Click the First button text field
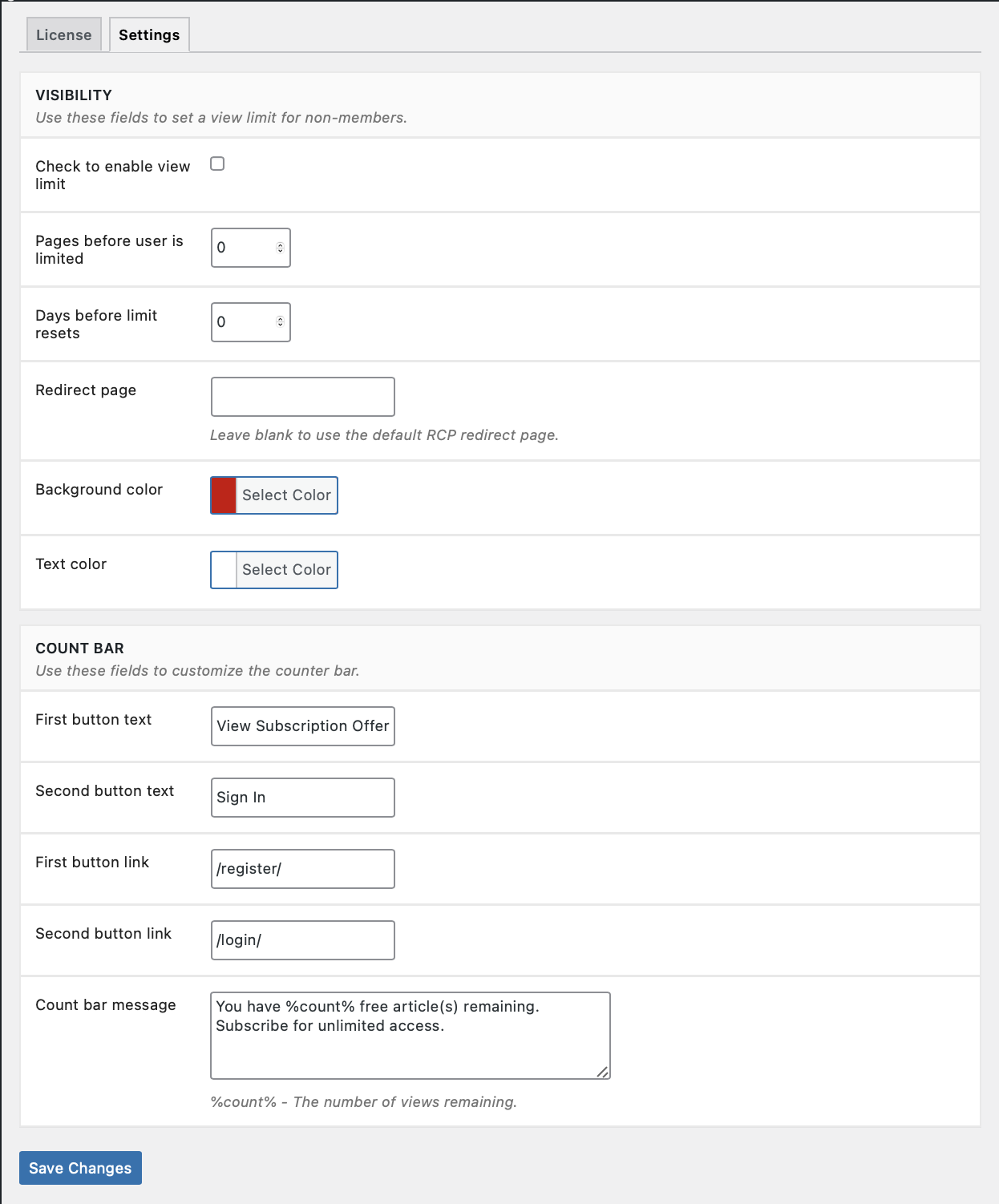Viewport: 999px width, 1204px height. [303, 726]
